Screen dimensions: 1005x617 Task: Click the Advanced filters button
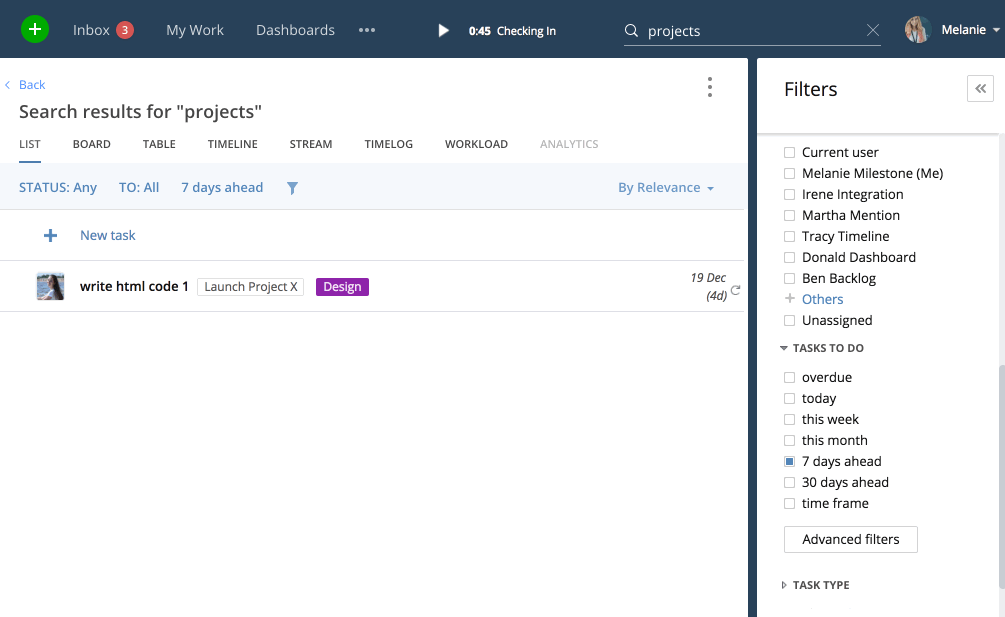[x=850, y=540]
